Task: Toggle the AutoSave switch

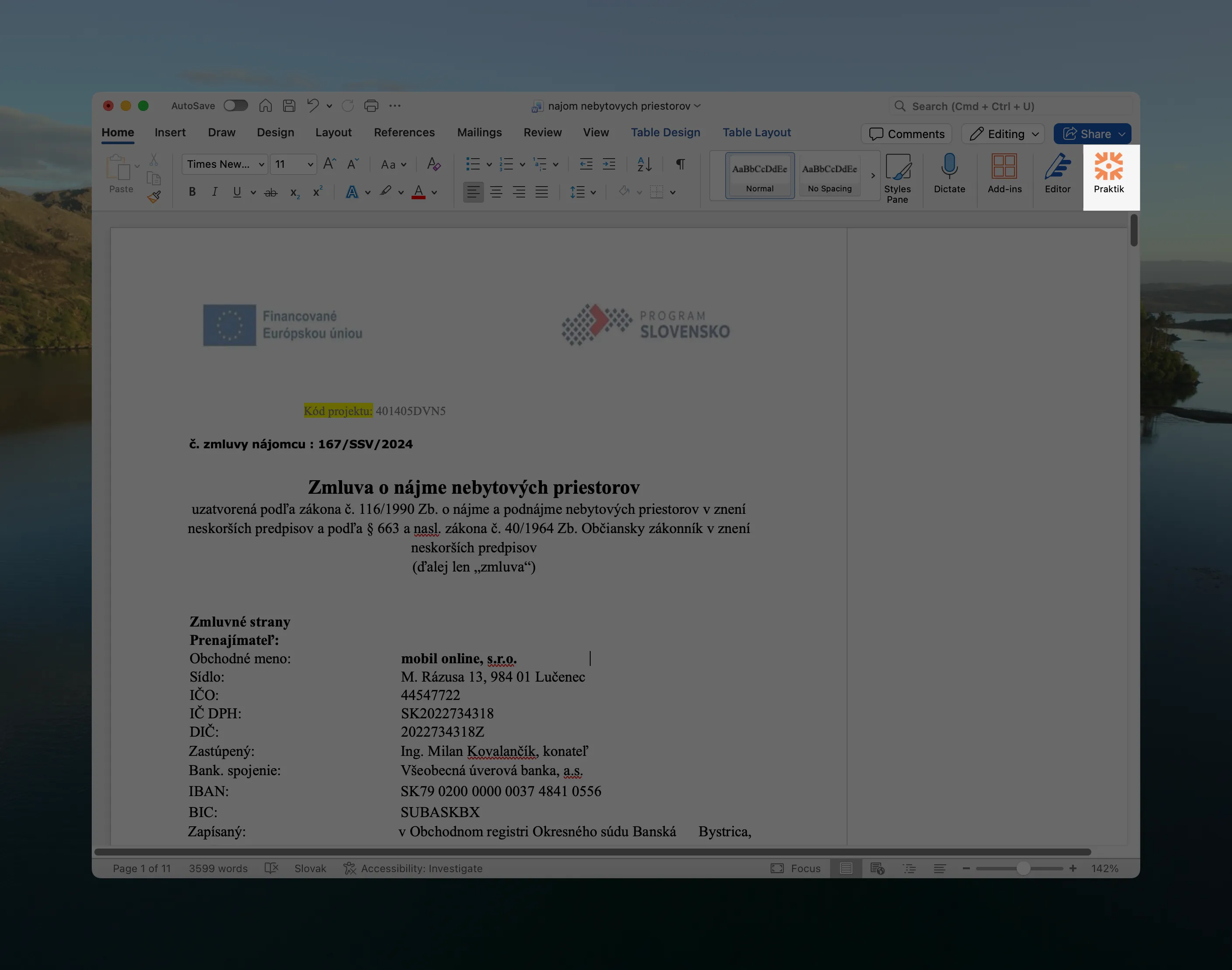Action: (x=235, y=106)
